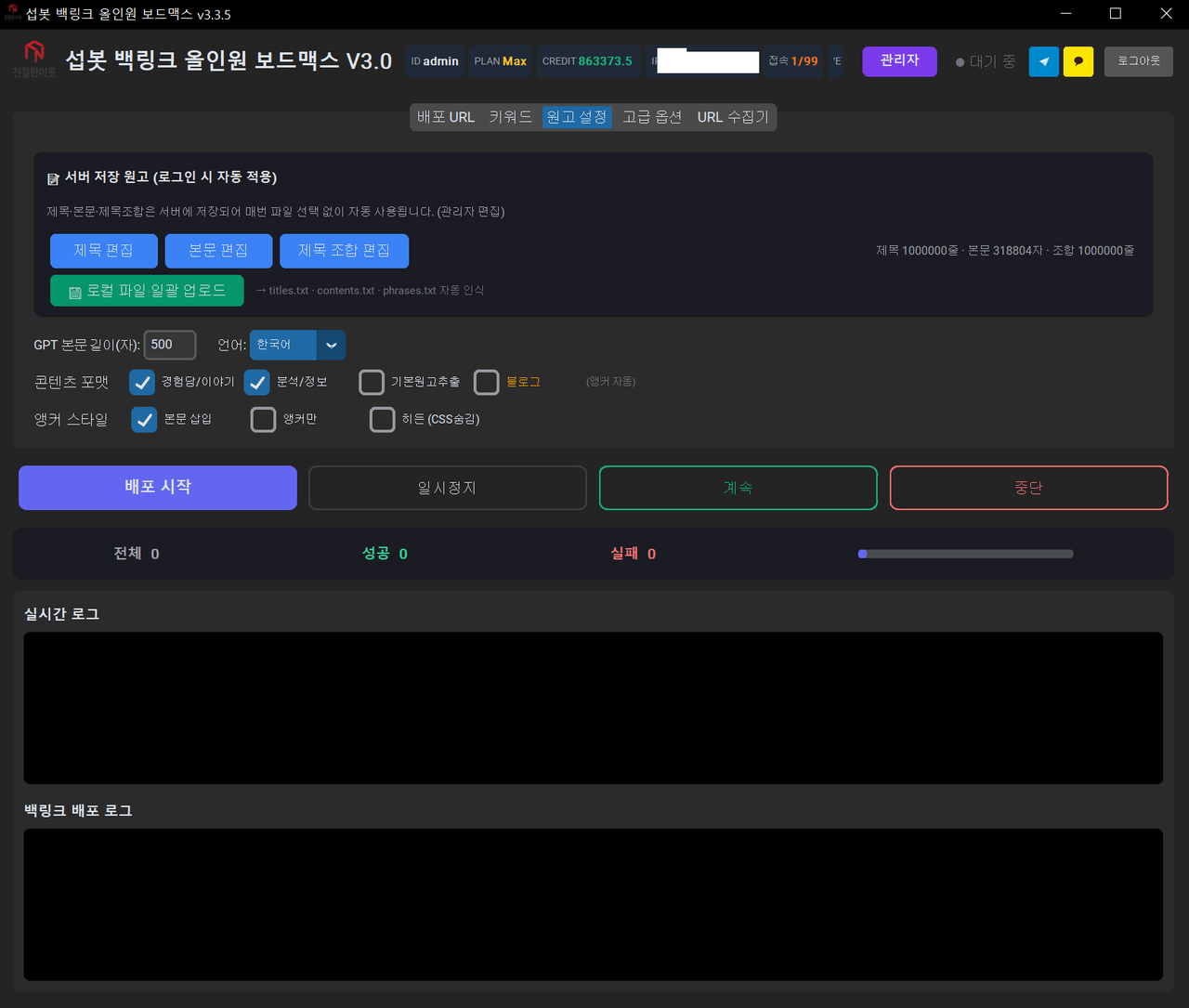Click the 전체 0 counter
Image resolution: width=1189 pixels, height=1008 pixels.
coord(137,554)
